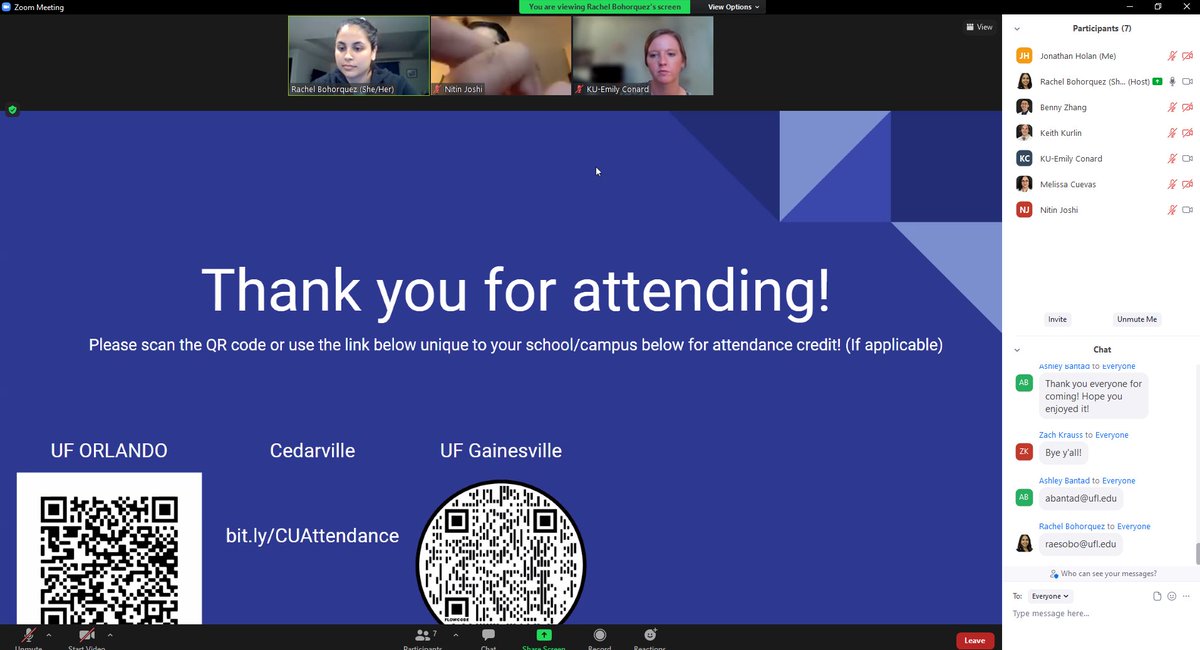Image resolution: width=1200 pixels, height=650 pixels.
Task: Open the View Options dropdown
Action: pos(734,7)
